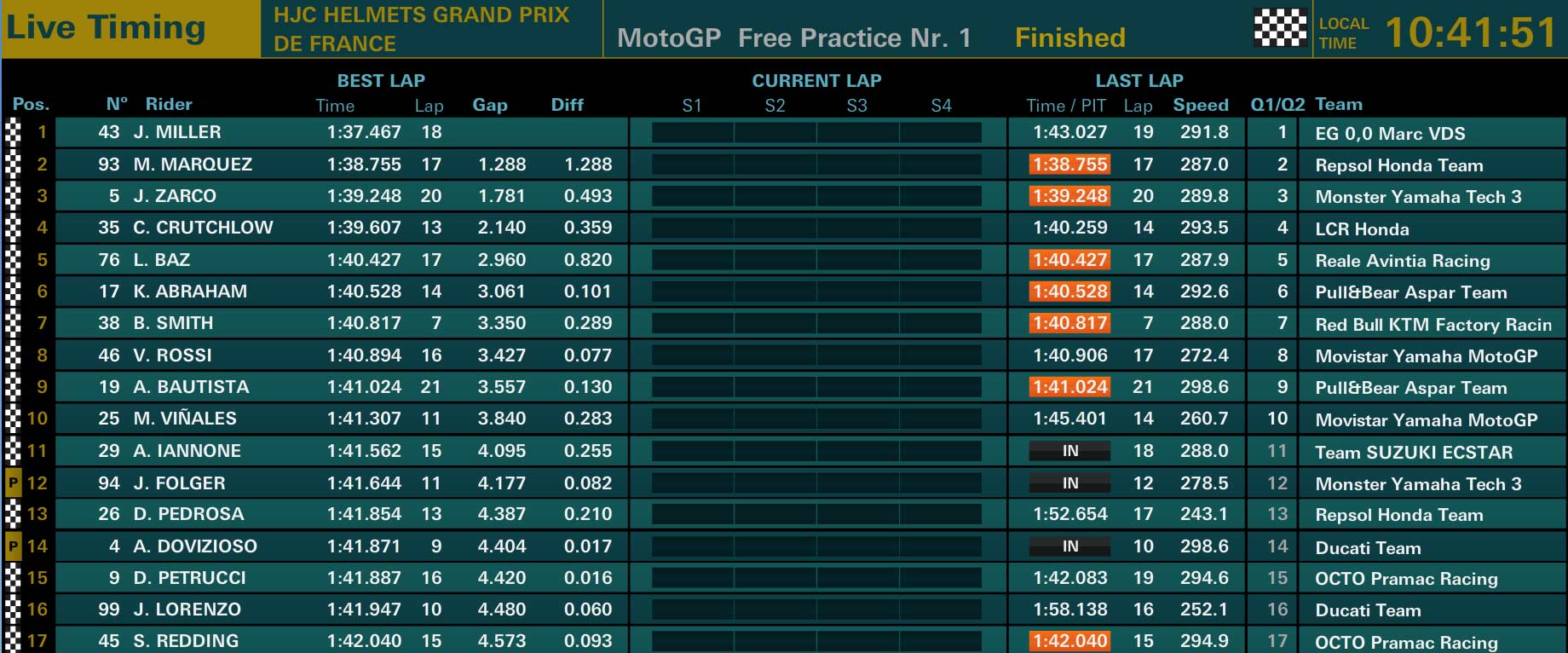Image resolution: width=1568 pixels, height=653 pixels.
Task: Click M. Marquez current lap sector bar
Action: point(816,165)
